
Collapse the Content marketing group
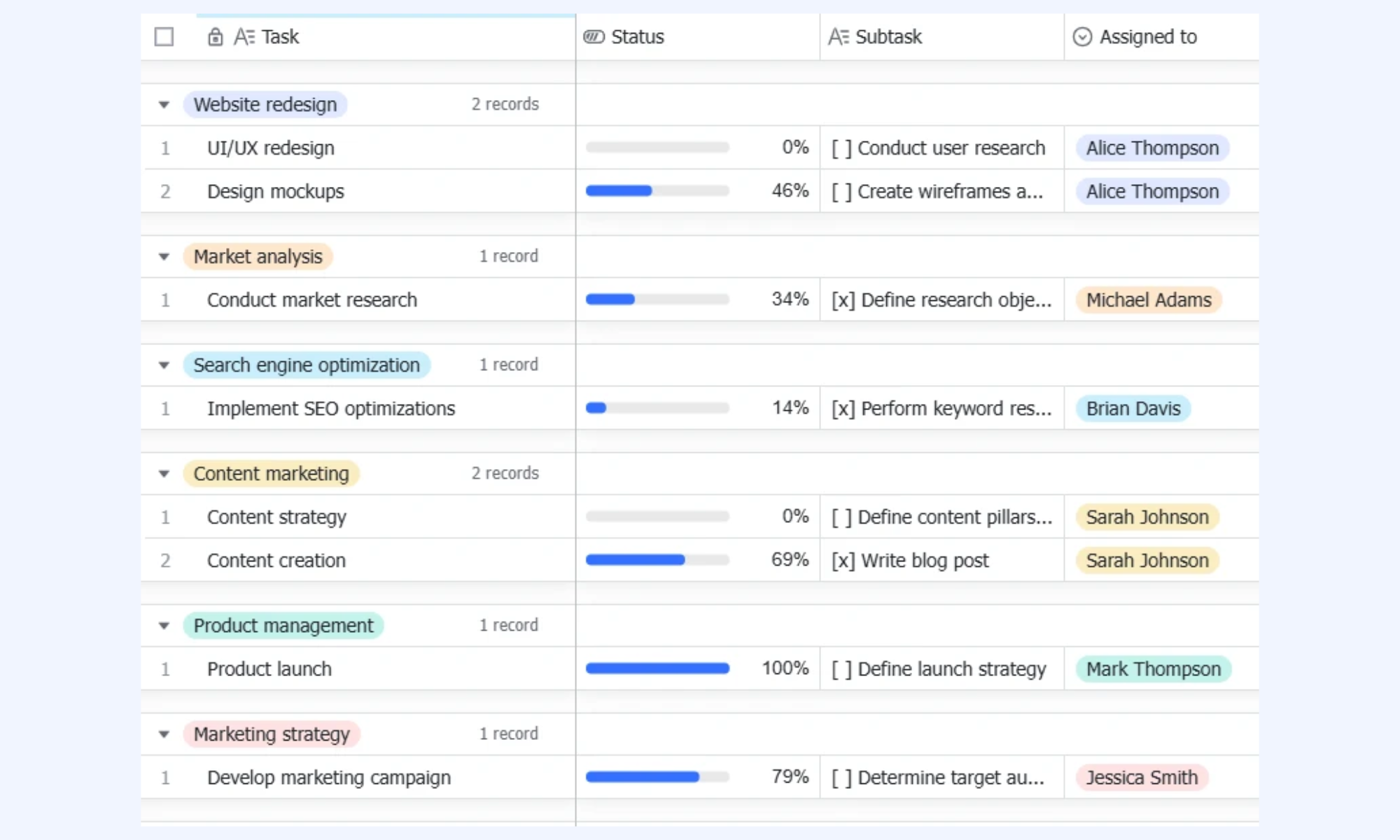click(164, 474)
